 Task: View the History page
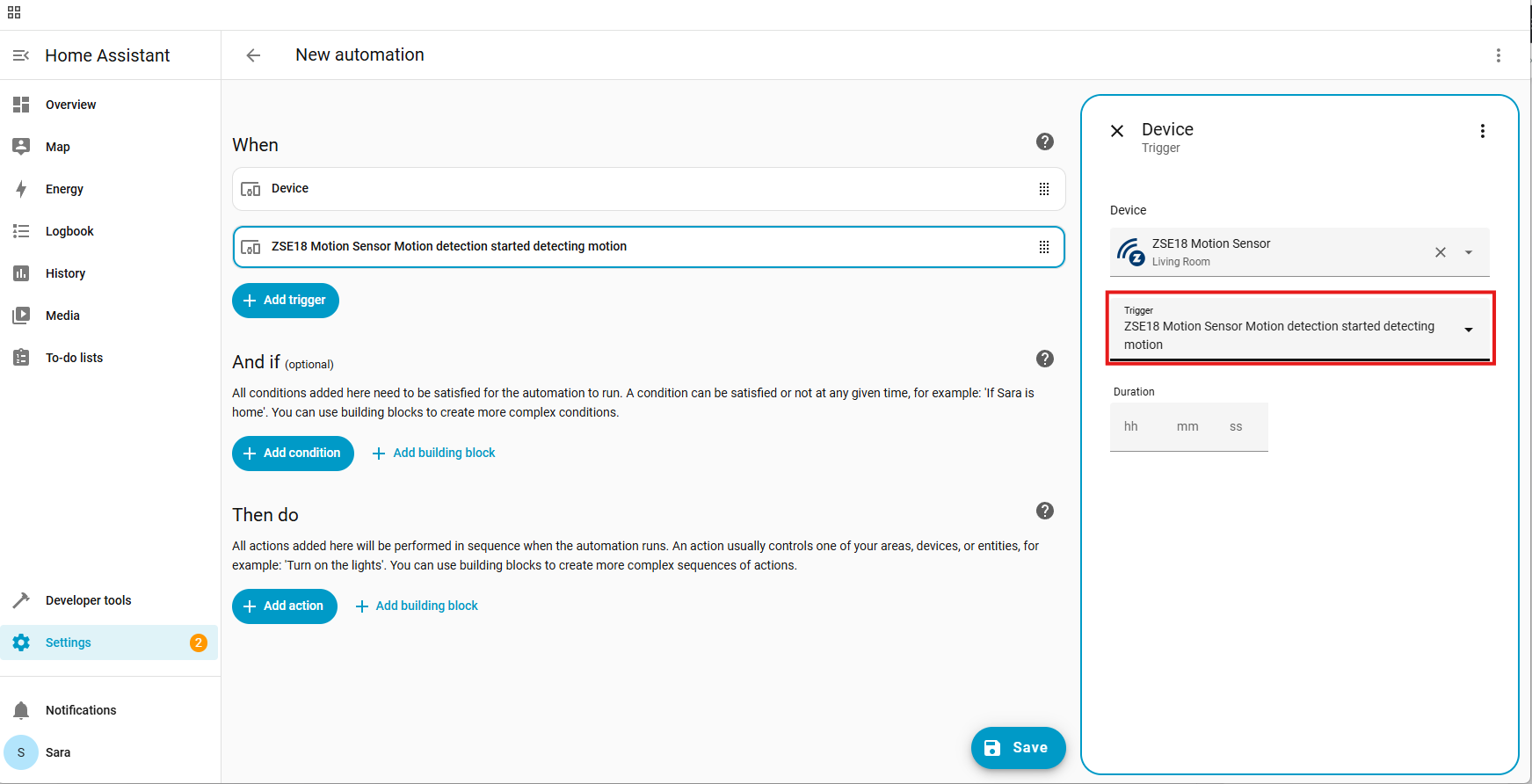tap(110, 273)
